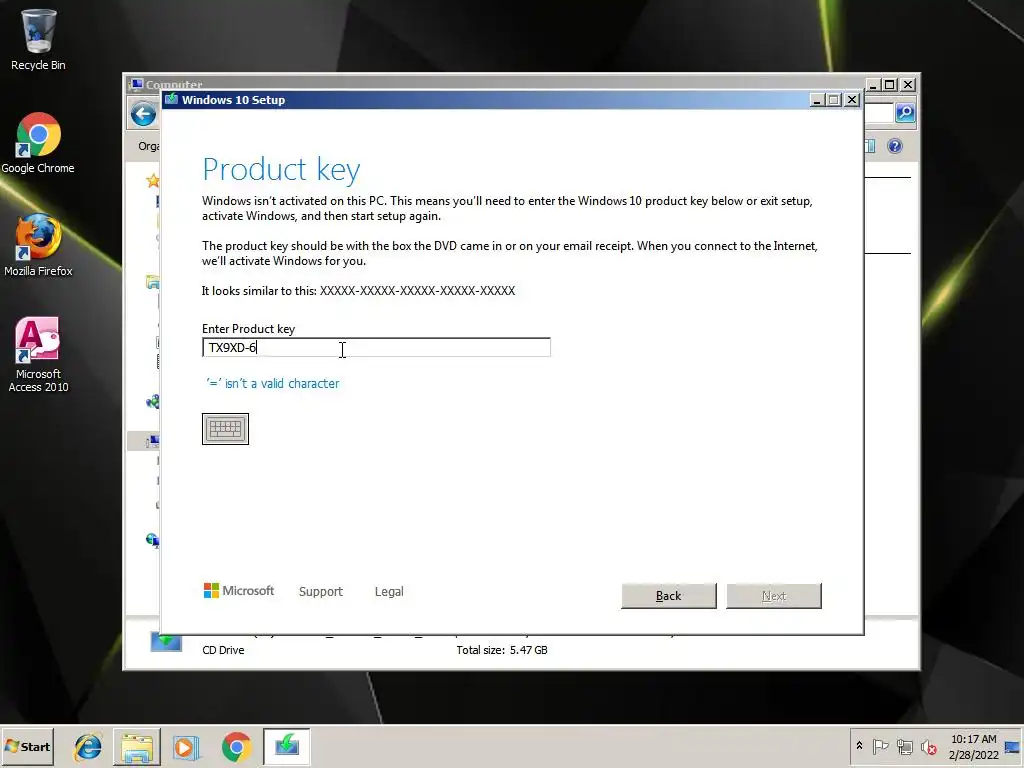Open Windows Media Player taskbar icon
The height and width of the screenshot is (768, 1024).
(x=185, y=746)
